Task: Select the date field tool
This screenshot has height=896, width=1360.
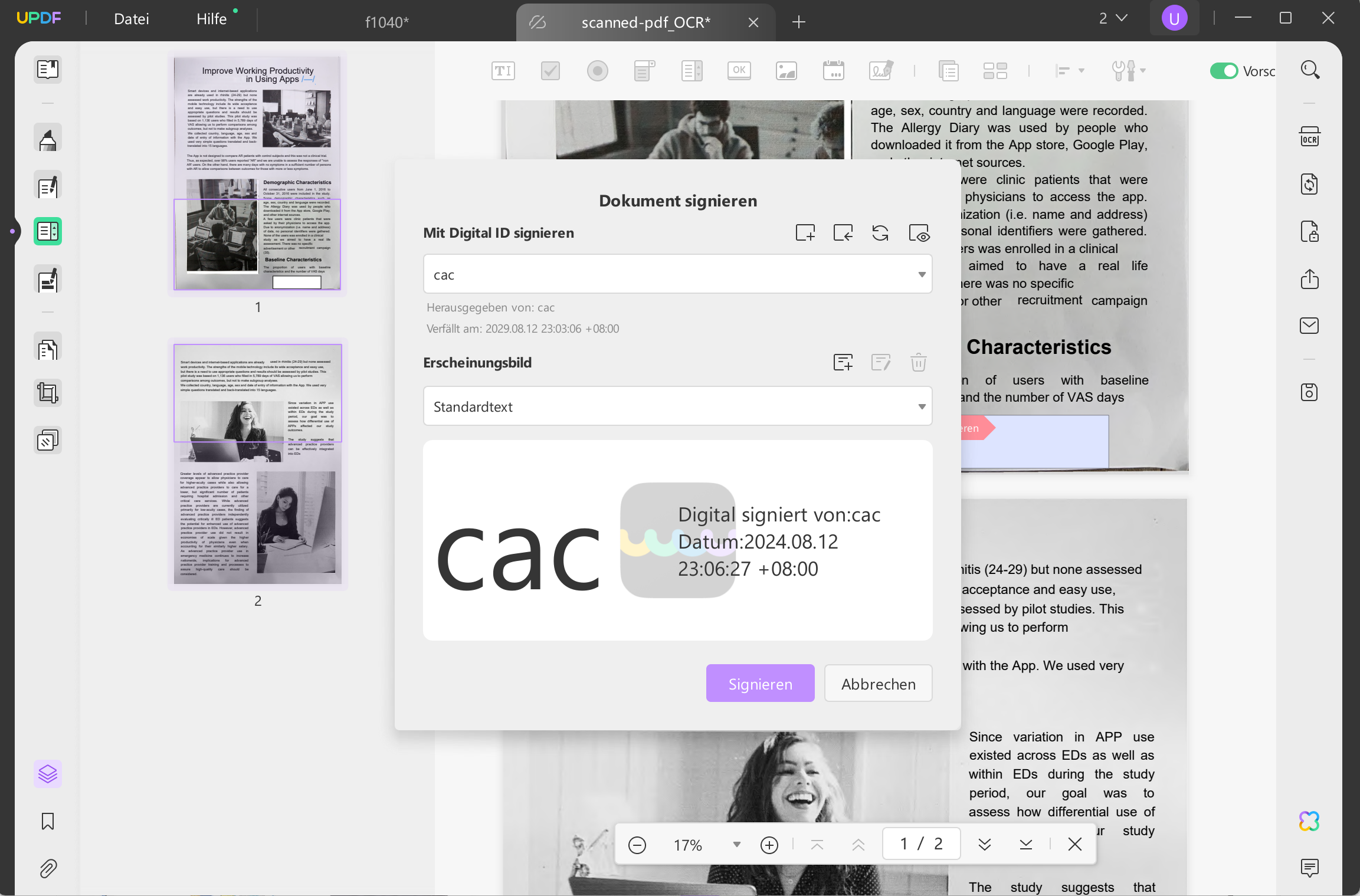Action: [834, 71]
